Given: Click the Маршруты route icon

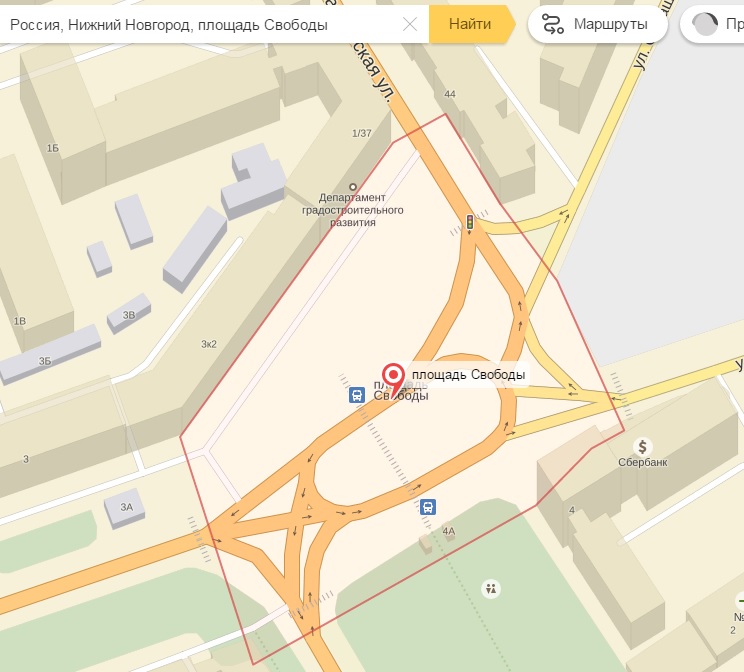Looking at the screenshot, I should [x=553, y=24].
